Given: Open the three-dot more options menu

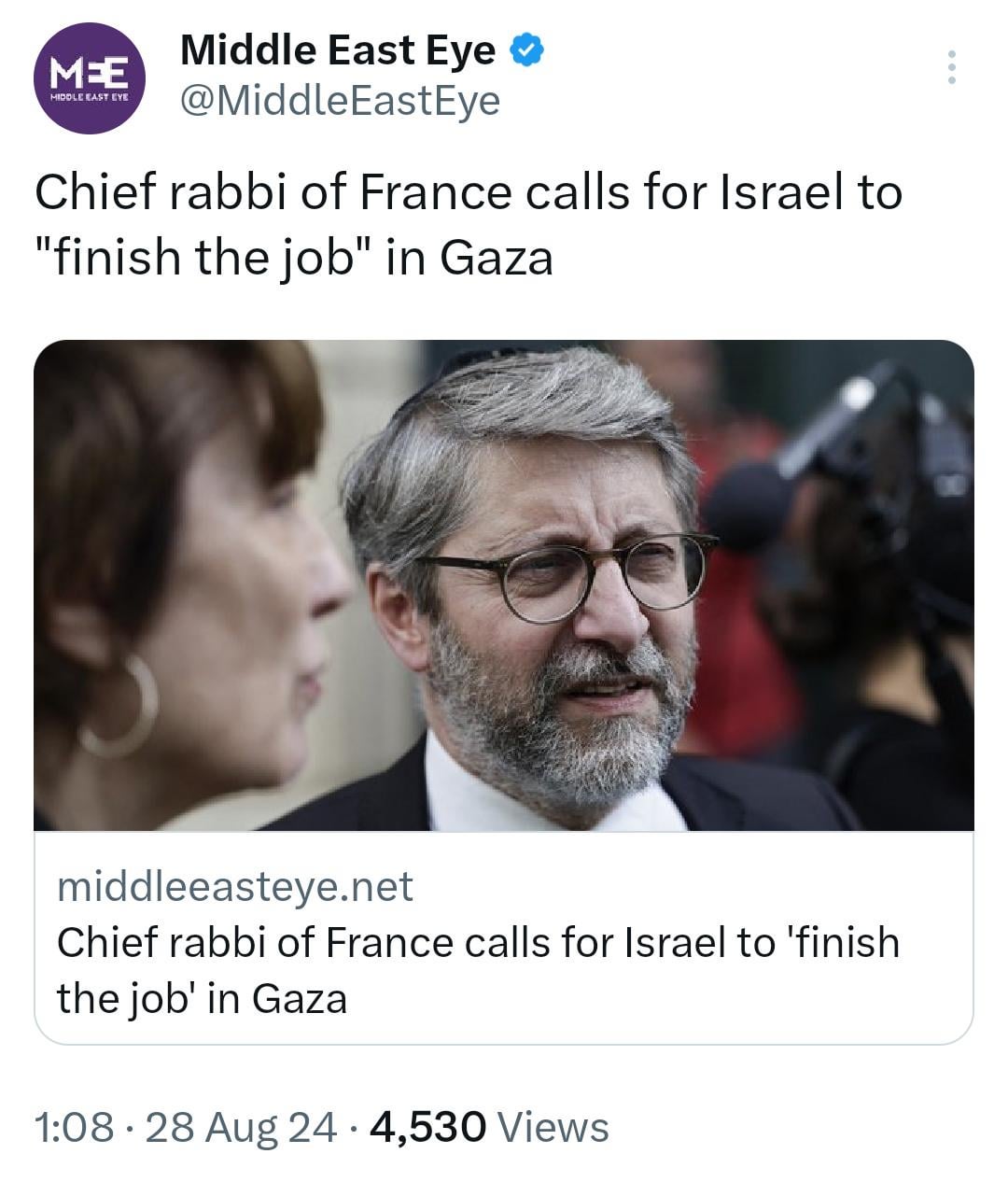Looking at the screenshot, I should 951,67.
